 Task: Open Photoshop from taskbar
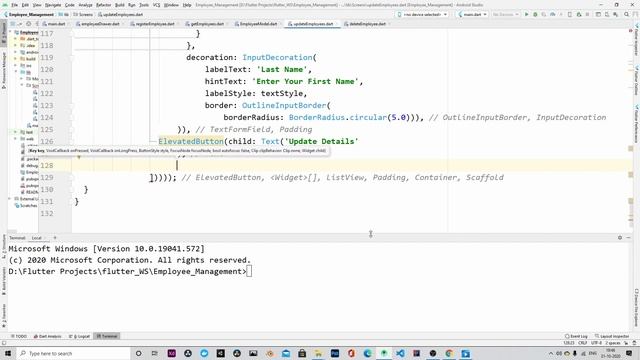tap(335, 353)
